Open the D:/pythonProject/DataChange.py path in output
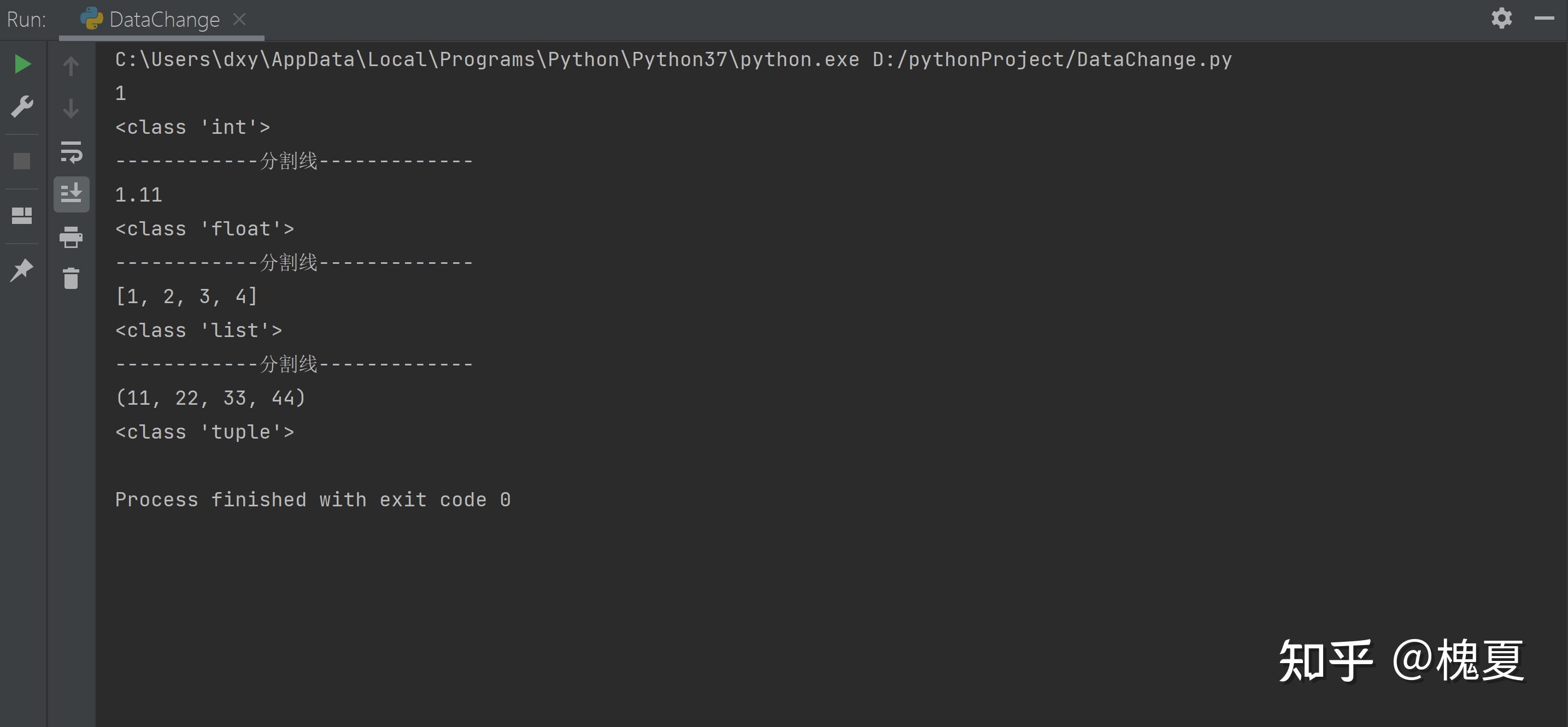This screenshot has width=1568, height=727. (1052, 60)
